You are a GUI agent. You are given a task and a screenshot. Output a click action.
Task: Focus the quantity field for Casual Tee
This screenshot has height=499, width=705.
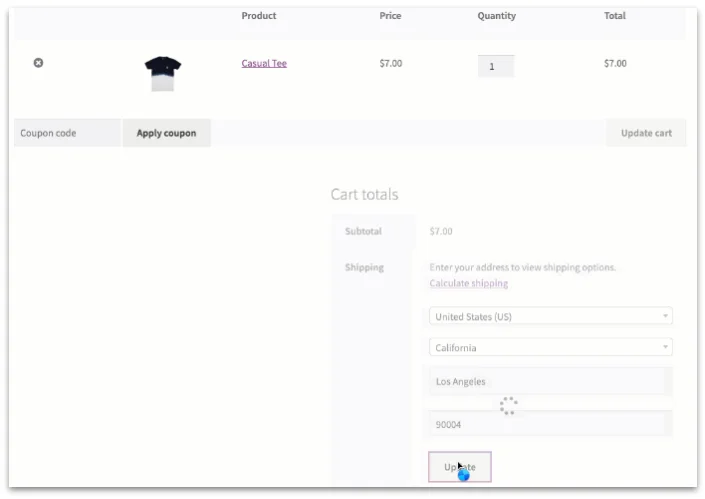[x=496, y=66]
